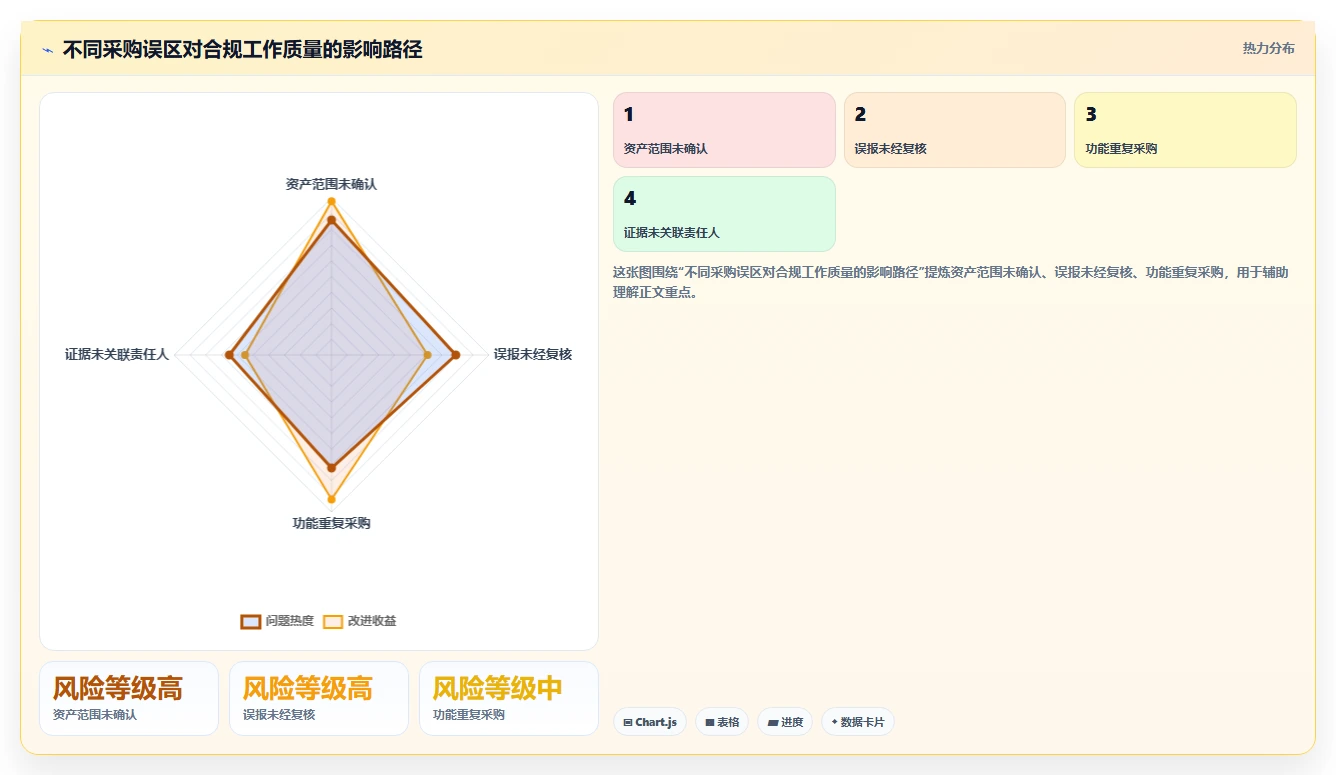The image size is (1336, 775).
Task: Click the number 4 on the green card
Action: (630, 199)
